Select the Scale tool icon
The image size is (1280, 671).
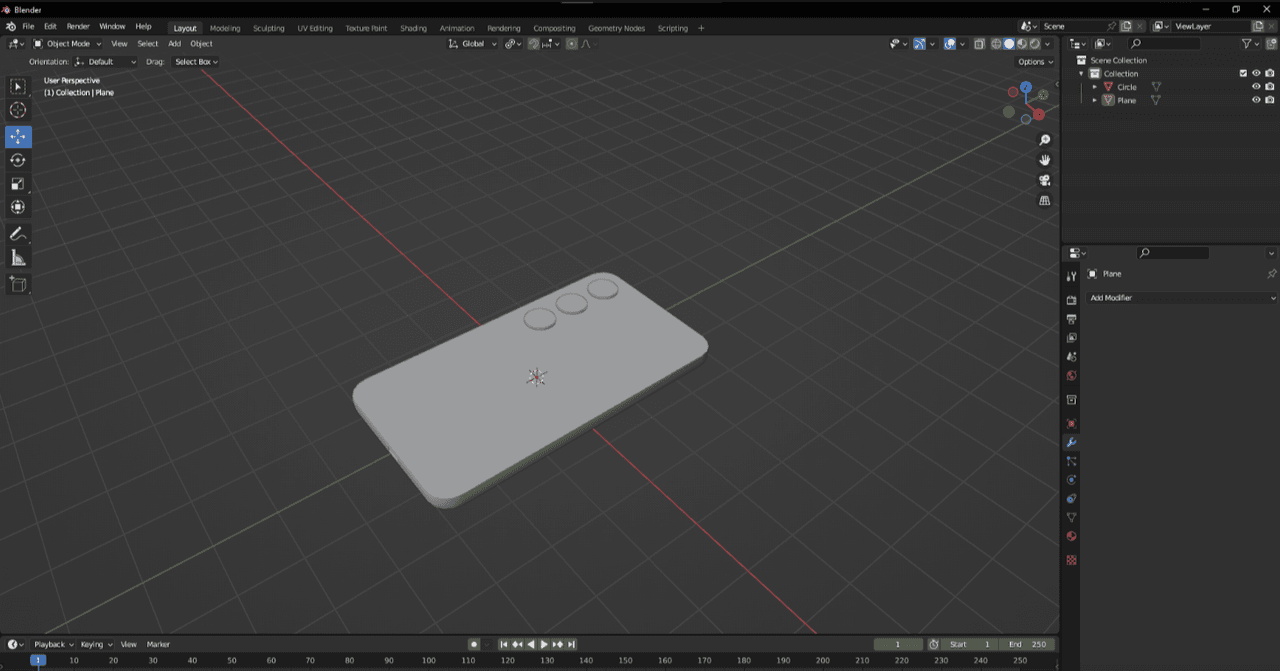[x=18, y=184]
